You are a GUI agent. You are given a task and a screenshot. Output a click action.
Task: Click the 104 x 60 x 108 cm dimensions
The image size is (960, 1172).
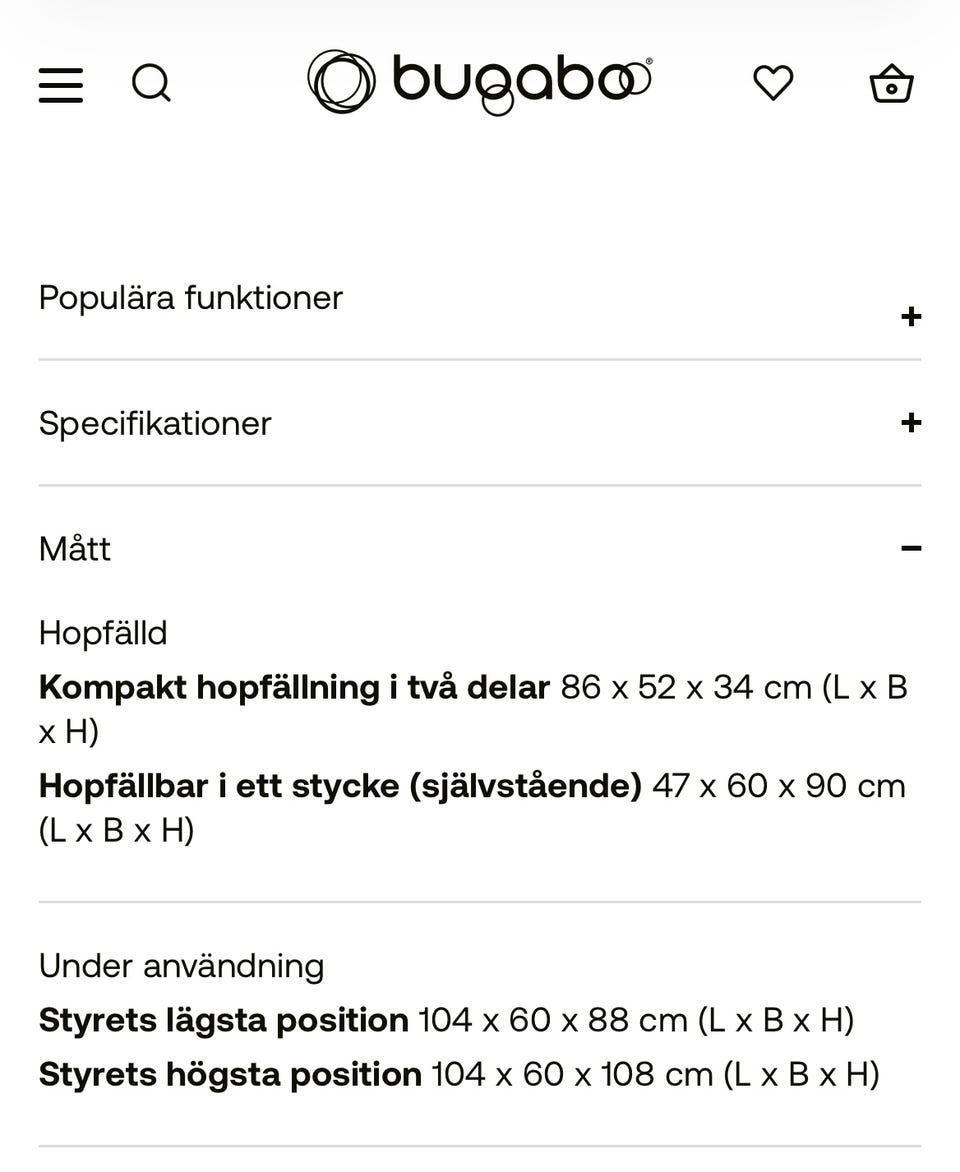[x=572, y=1075]
